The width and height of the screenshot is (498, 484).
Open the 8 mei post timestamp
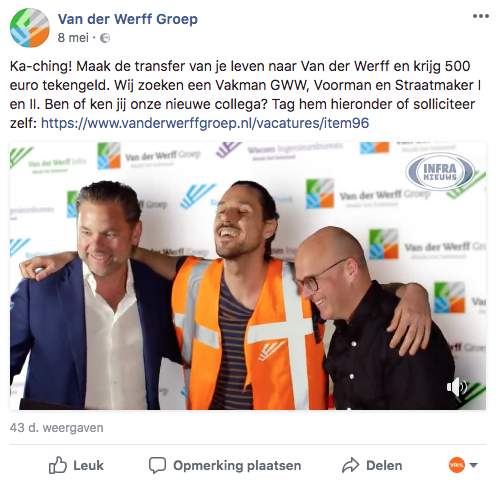tap(73, 38)
